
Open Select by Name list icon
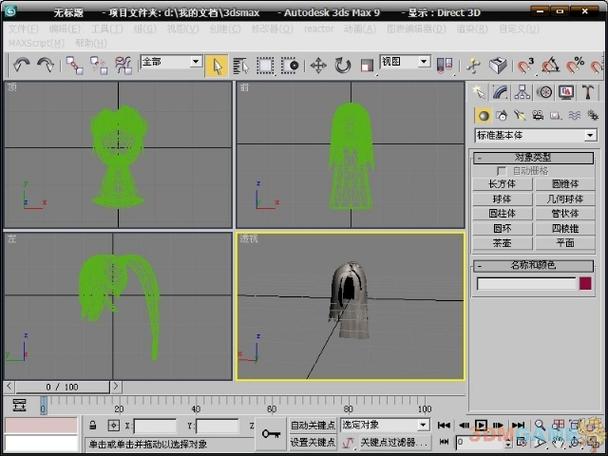[240, 66]
